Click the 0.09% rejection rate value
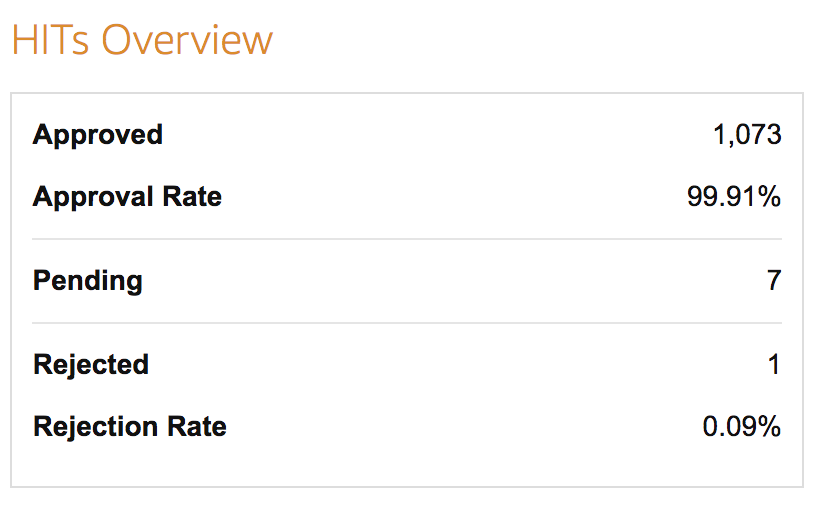The image size is (828, 532). pyautogui.click(x=741, y=426)
